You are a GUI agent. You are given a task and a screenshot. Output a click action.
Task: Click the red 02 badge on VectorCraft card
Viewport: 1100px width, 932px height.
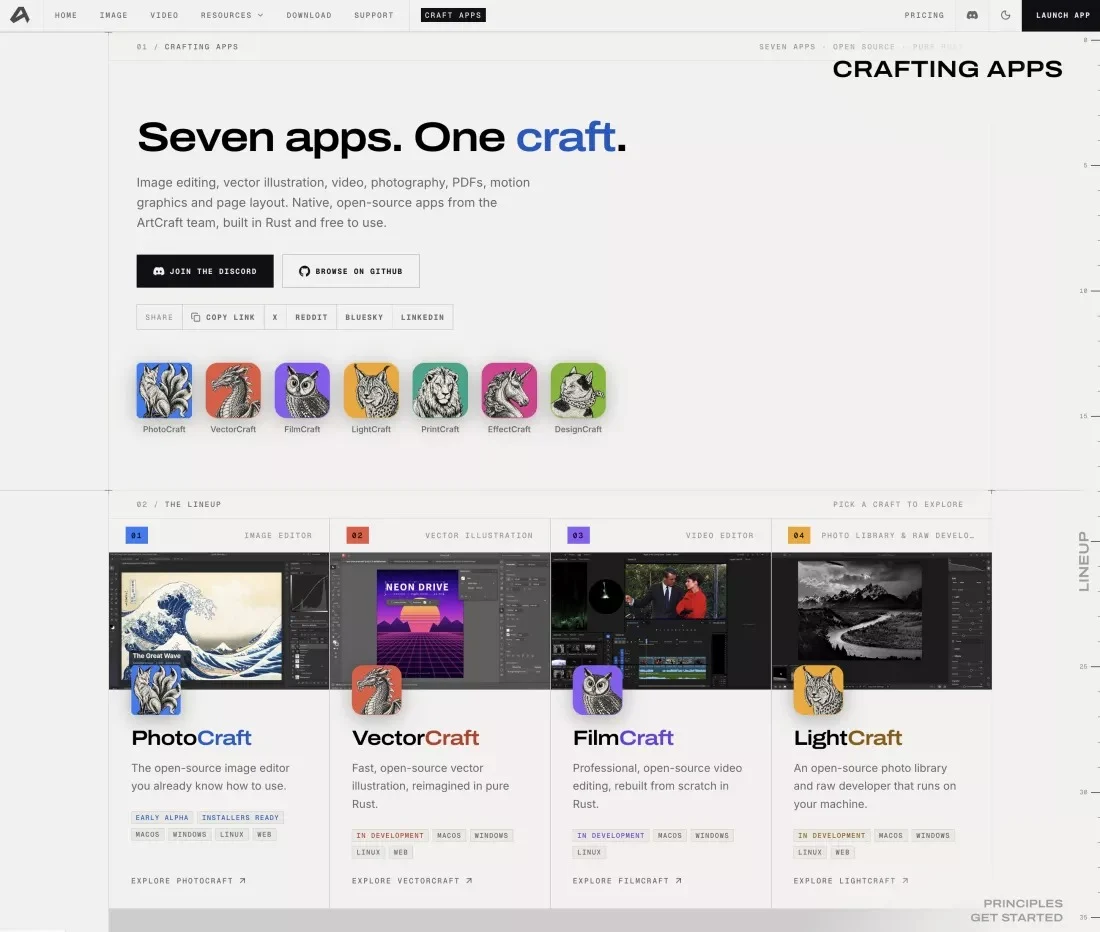coord(358,535)
